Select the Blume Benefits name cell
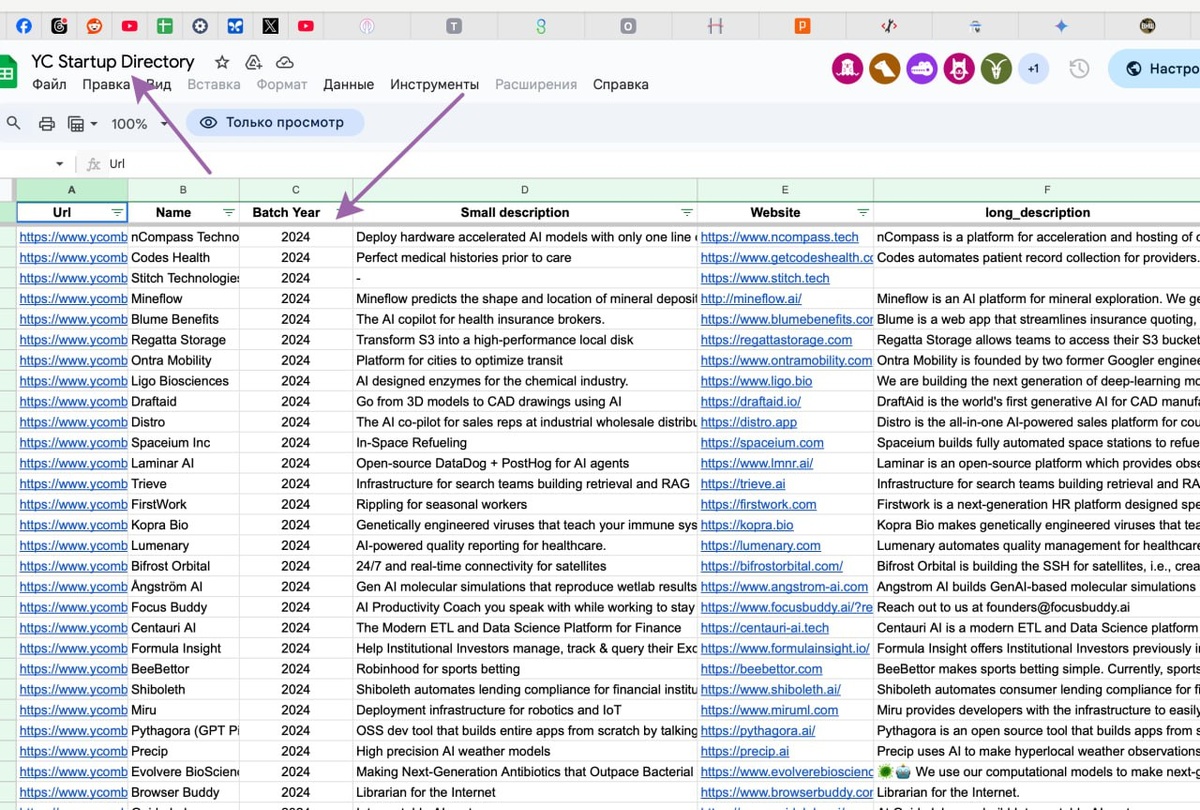Viewport: 1200px width, 810px height. [x=184, y=319]
